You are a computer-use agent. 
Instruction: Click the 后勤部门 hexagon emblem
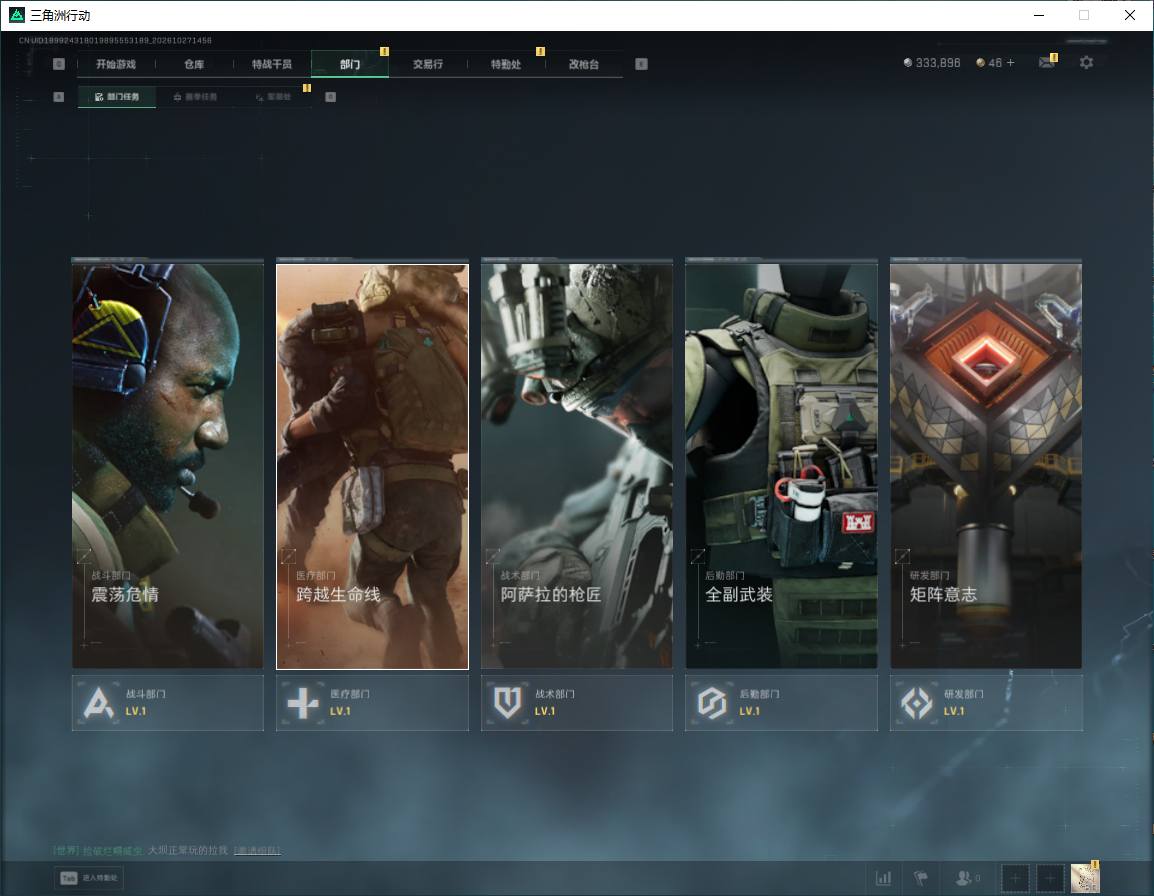[712, 702]
